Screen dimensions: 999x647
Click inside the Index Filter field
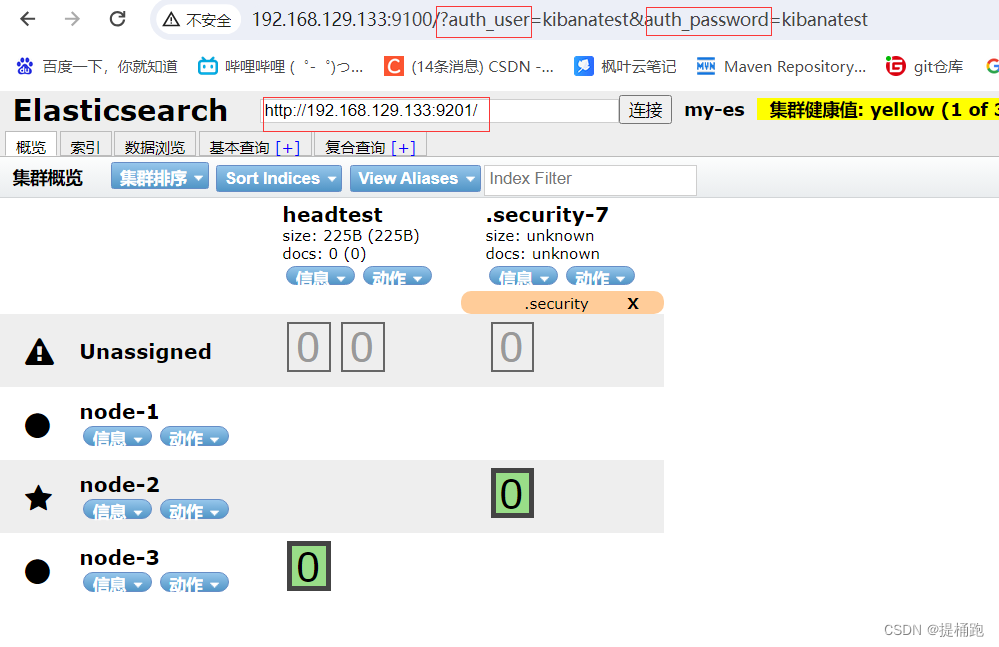(x=590, y=180)
